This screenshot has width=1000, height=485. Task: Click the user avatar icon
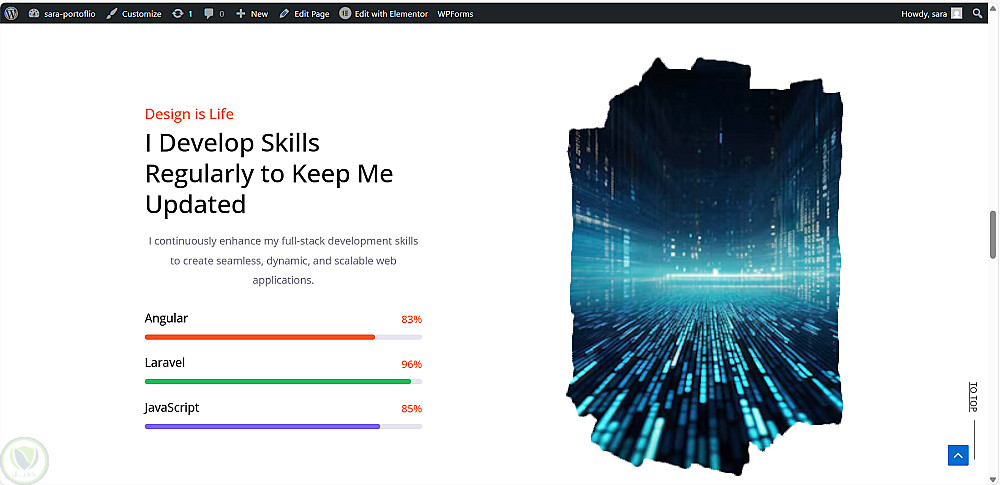coord(957,13)
